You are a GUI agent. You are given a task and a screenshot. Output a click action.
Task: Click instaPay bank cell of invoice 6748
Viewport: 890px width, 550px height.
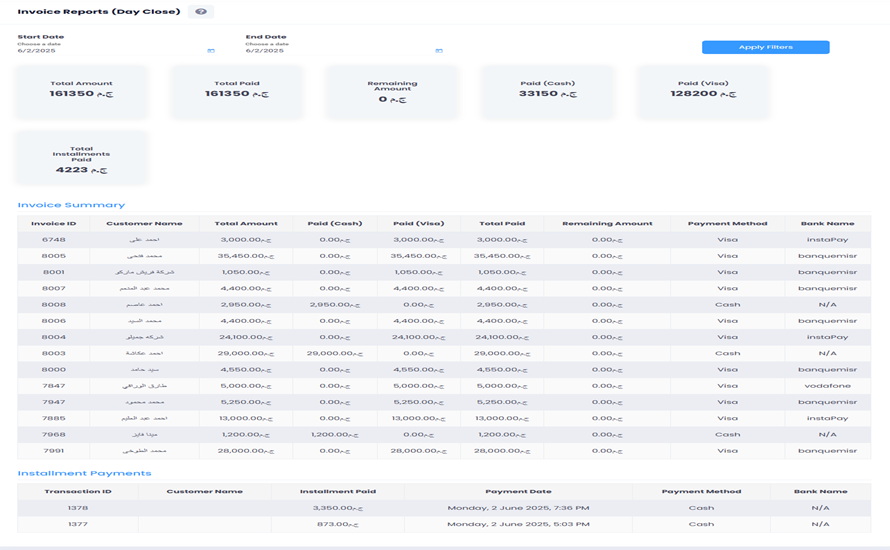click(x=828, y=240)
